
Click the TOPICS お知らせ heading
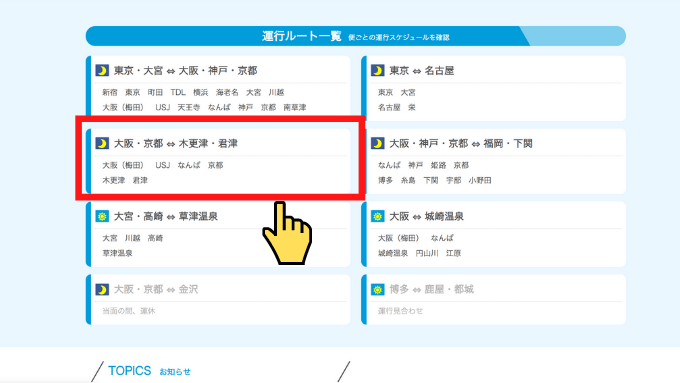149,371
